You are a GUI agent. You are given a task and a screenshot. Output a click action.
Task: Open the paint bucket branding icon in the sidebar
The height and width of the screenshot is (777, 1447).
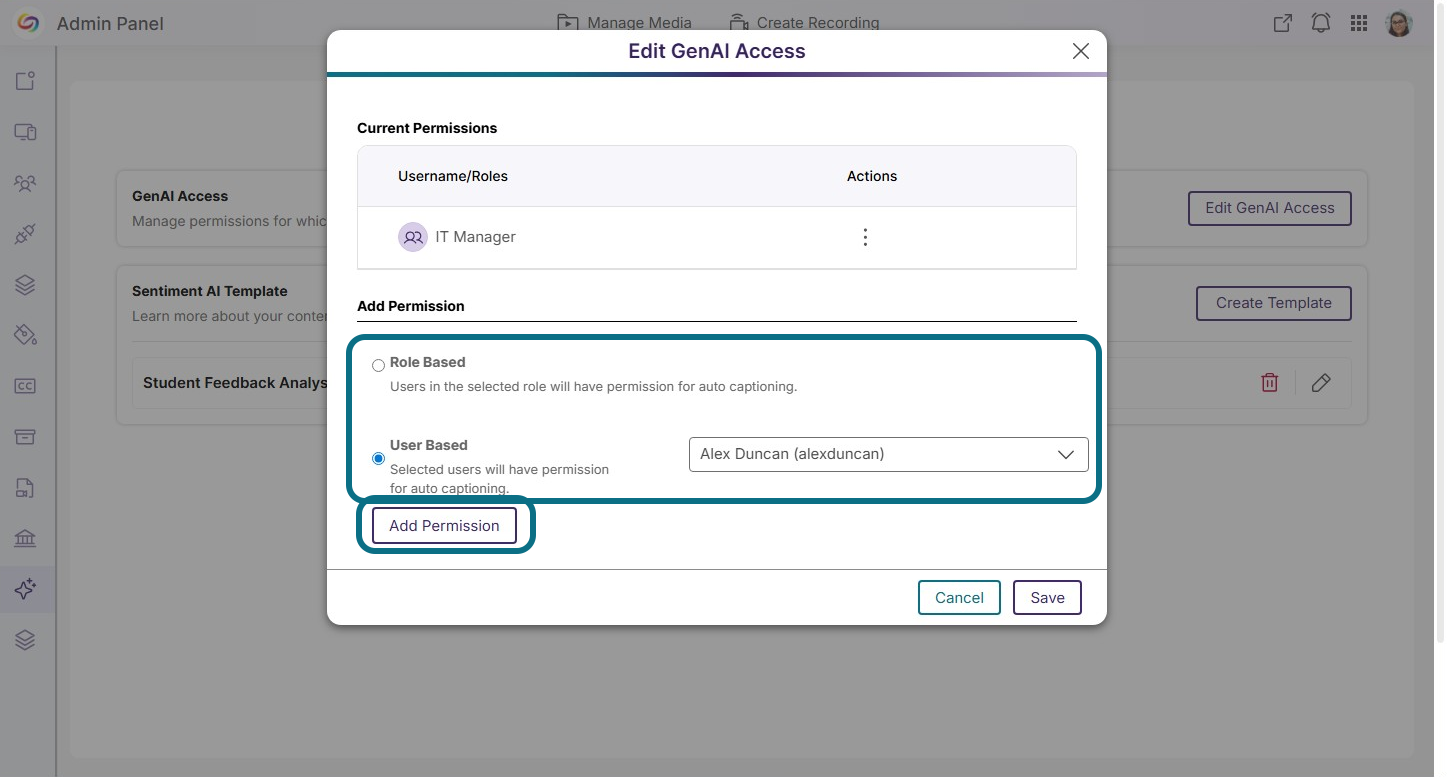coord(26,335)
